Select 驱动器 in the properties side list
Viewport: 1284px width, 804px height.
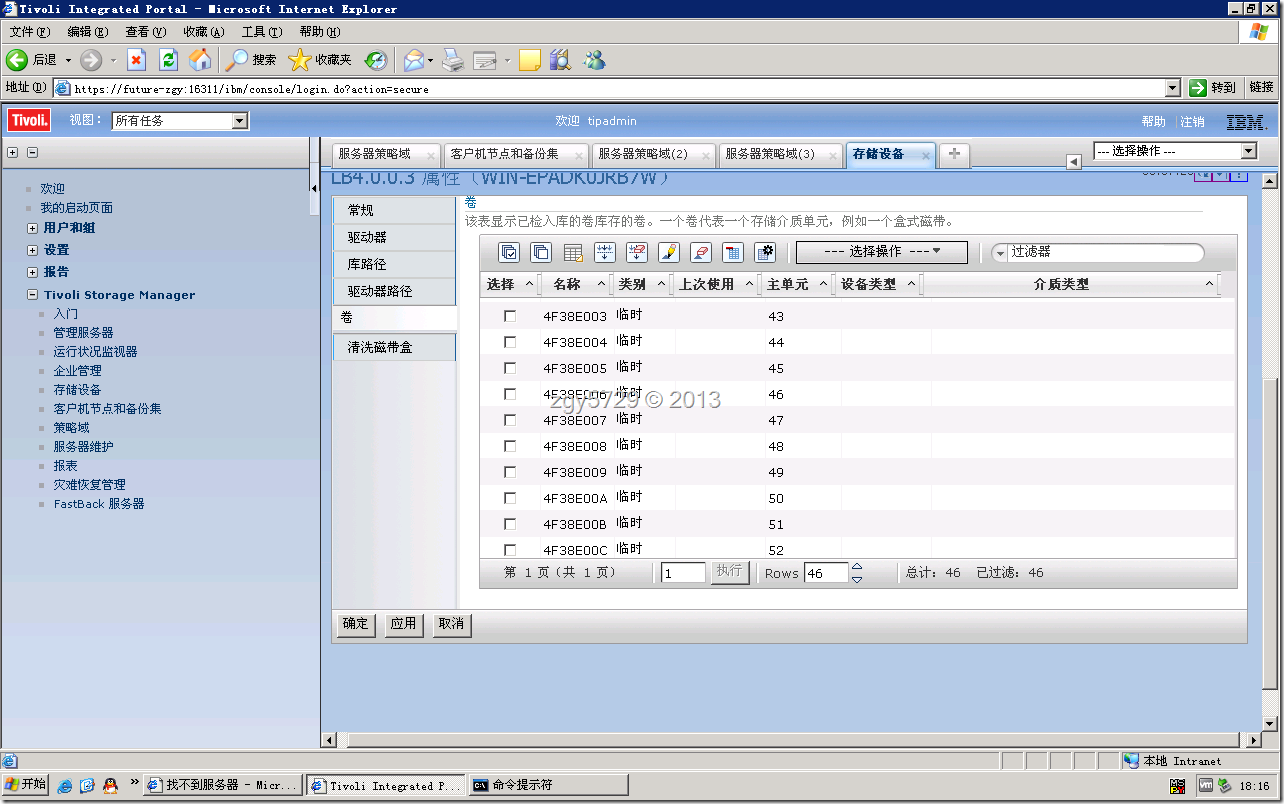click(394, 238)
